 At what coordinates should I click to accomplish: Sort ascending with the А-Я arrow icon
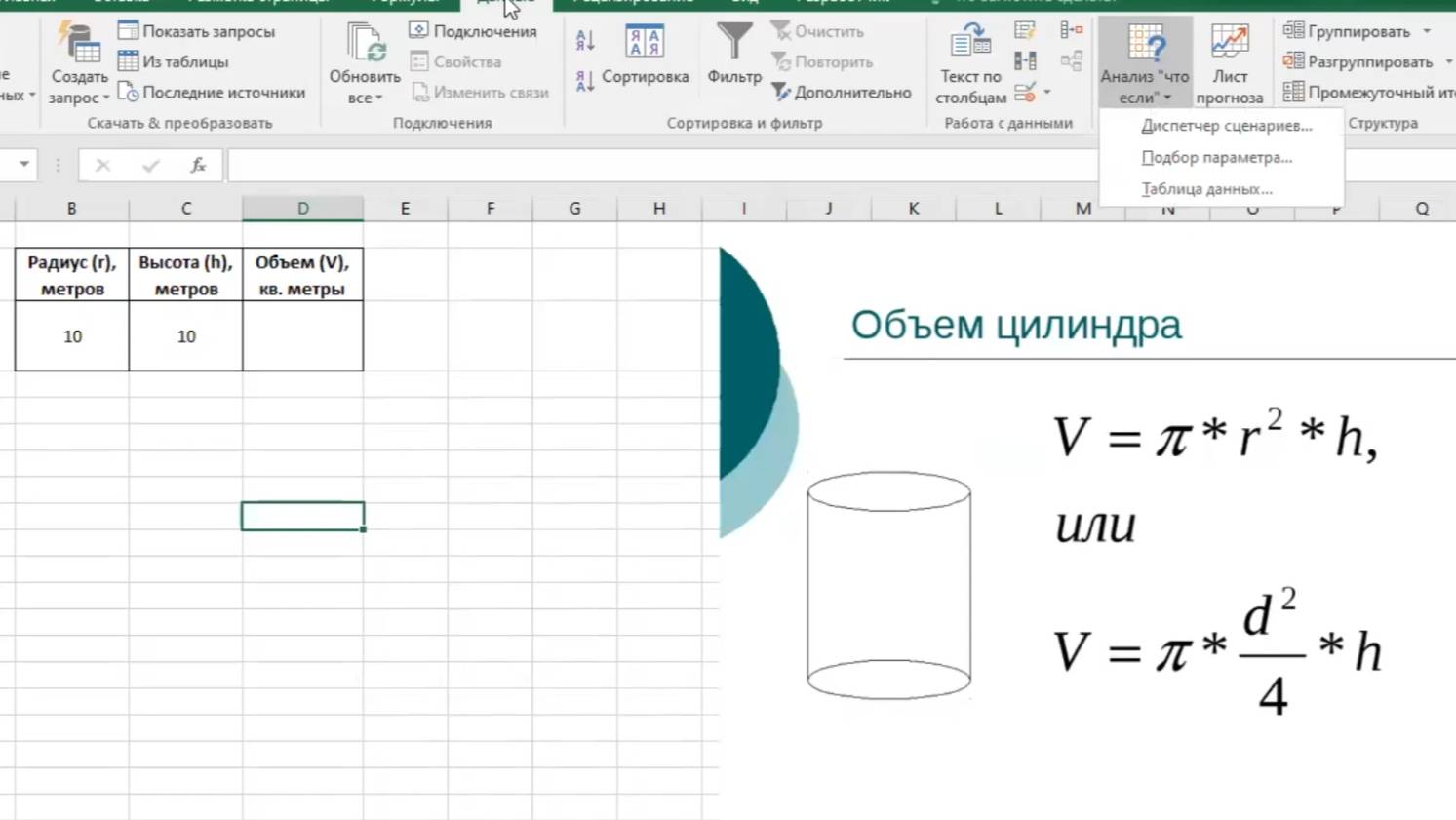(585, 40)
